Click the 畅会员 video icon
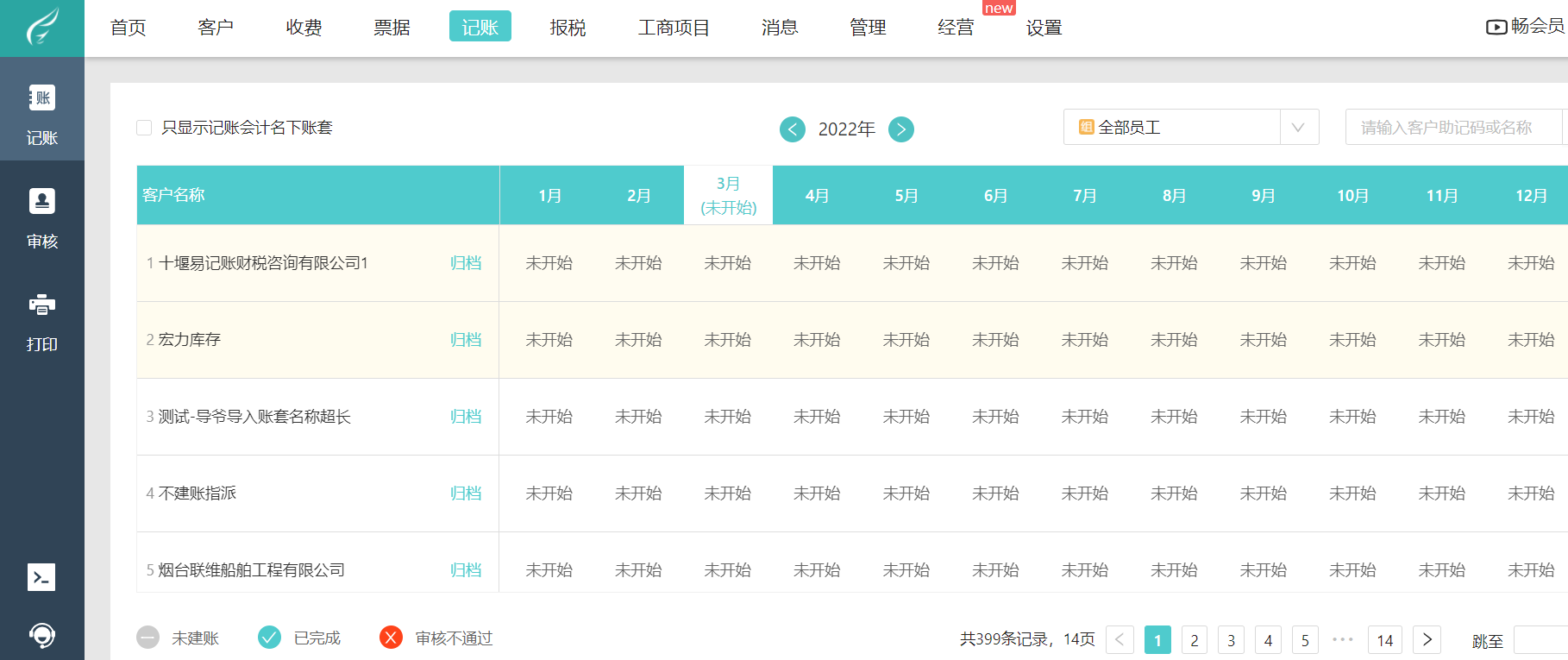Screen dimensions: 1568x660 pyautogui.click(x=1496, y=27)
